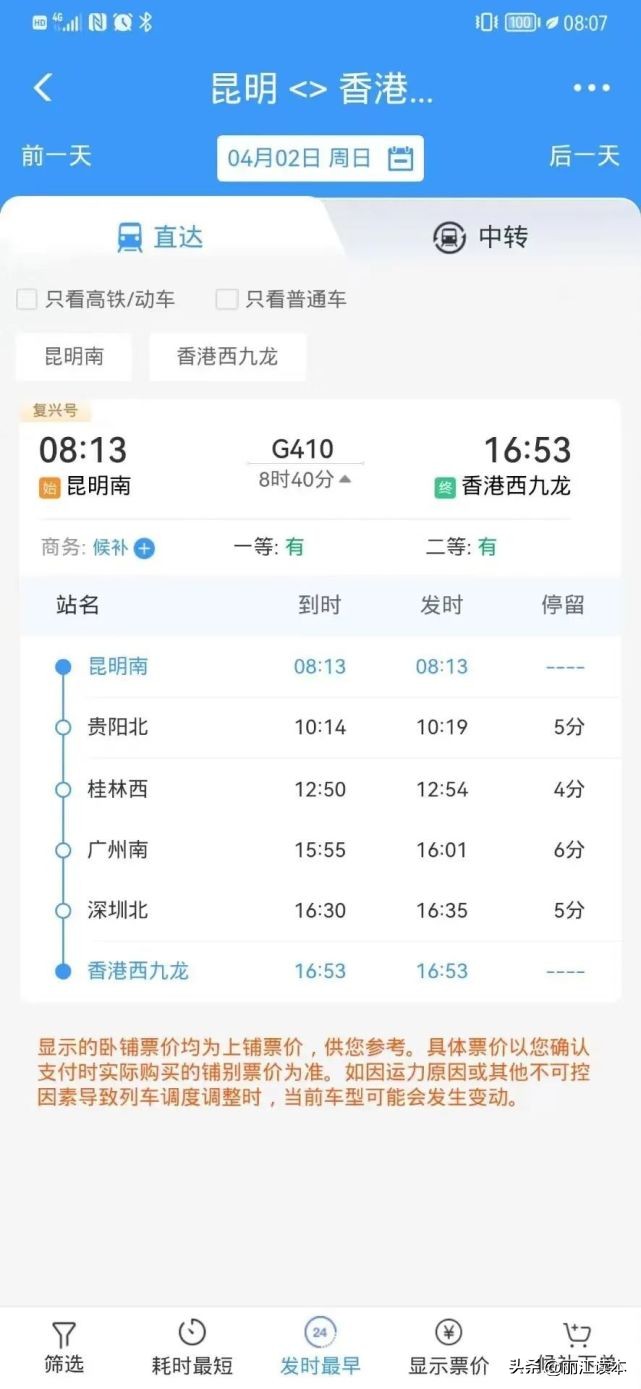The image size is (641, 1389).
Task: Tap the 耗时最短 clock icon
Action: [x=191, y=1333]
